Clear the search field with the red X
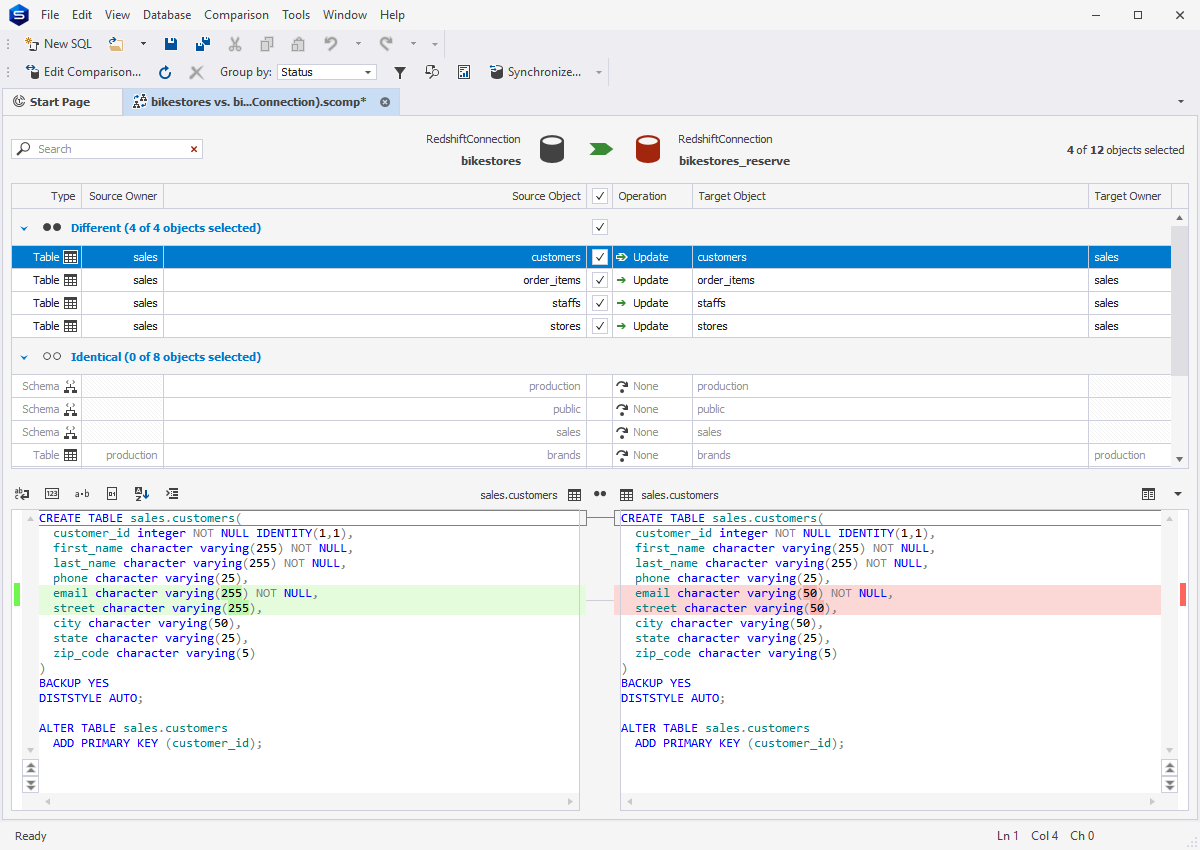The image size is (1200, 850). (194, 149)
